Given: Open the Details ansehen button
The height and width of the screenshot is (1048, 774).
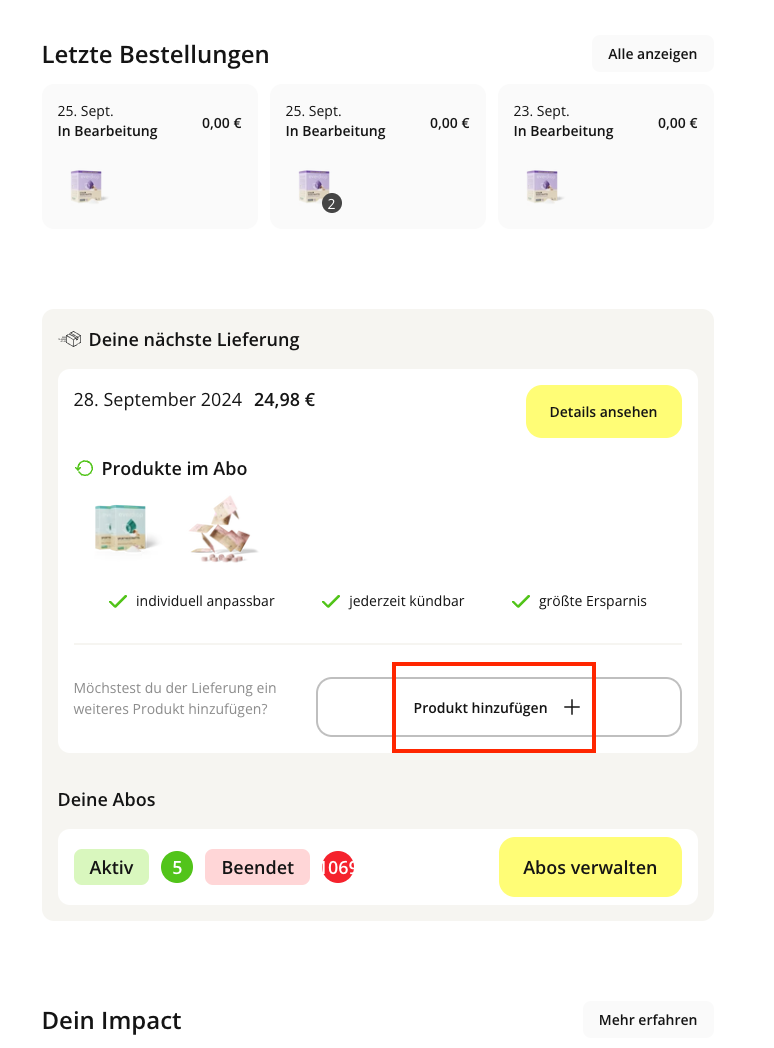Looking at the screenshot, I should [604, 412].
